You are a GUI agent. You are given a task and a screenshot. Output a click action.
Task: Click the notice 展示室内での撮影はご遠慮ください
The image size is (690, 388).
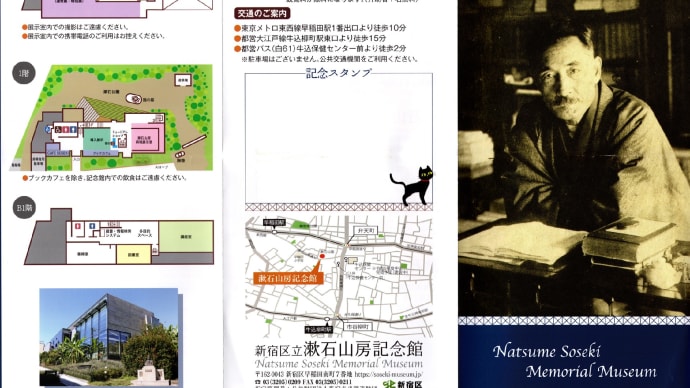pyautogui.click(x=76, y=27)
